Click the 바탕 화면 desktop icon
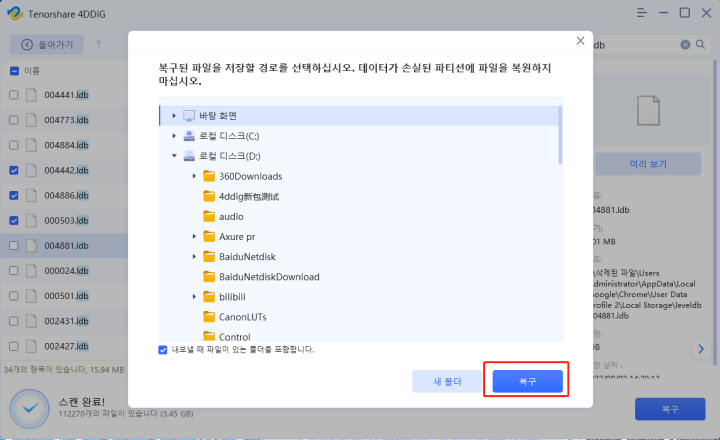This screenshot has width=720, height=440. [x=189, y=116]
